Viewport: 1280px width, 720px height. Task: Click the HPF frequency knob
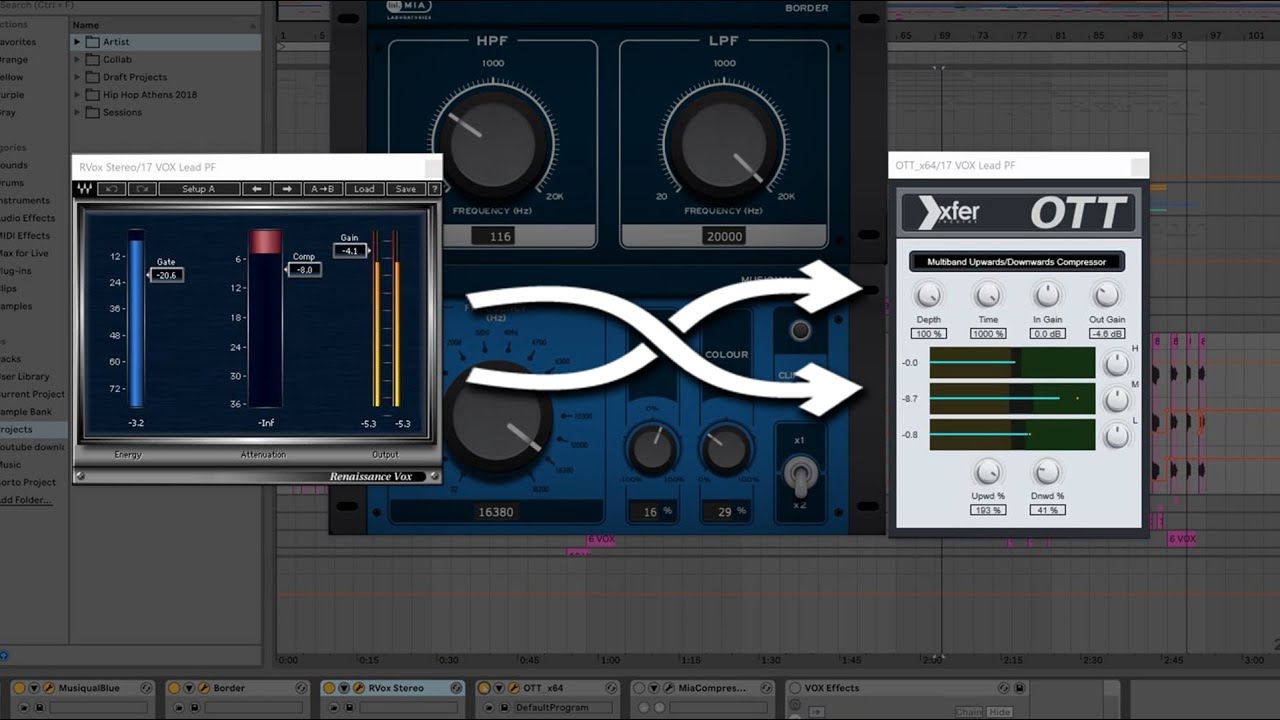[492, 145]
